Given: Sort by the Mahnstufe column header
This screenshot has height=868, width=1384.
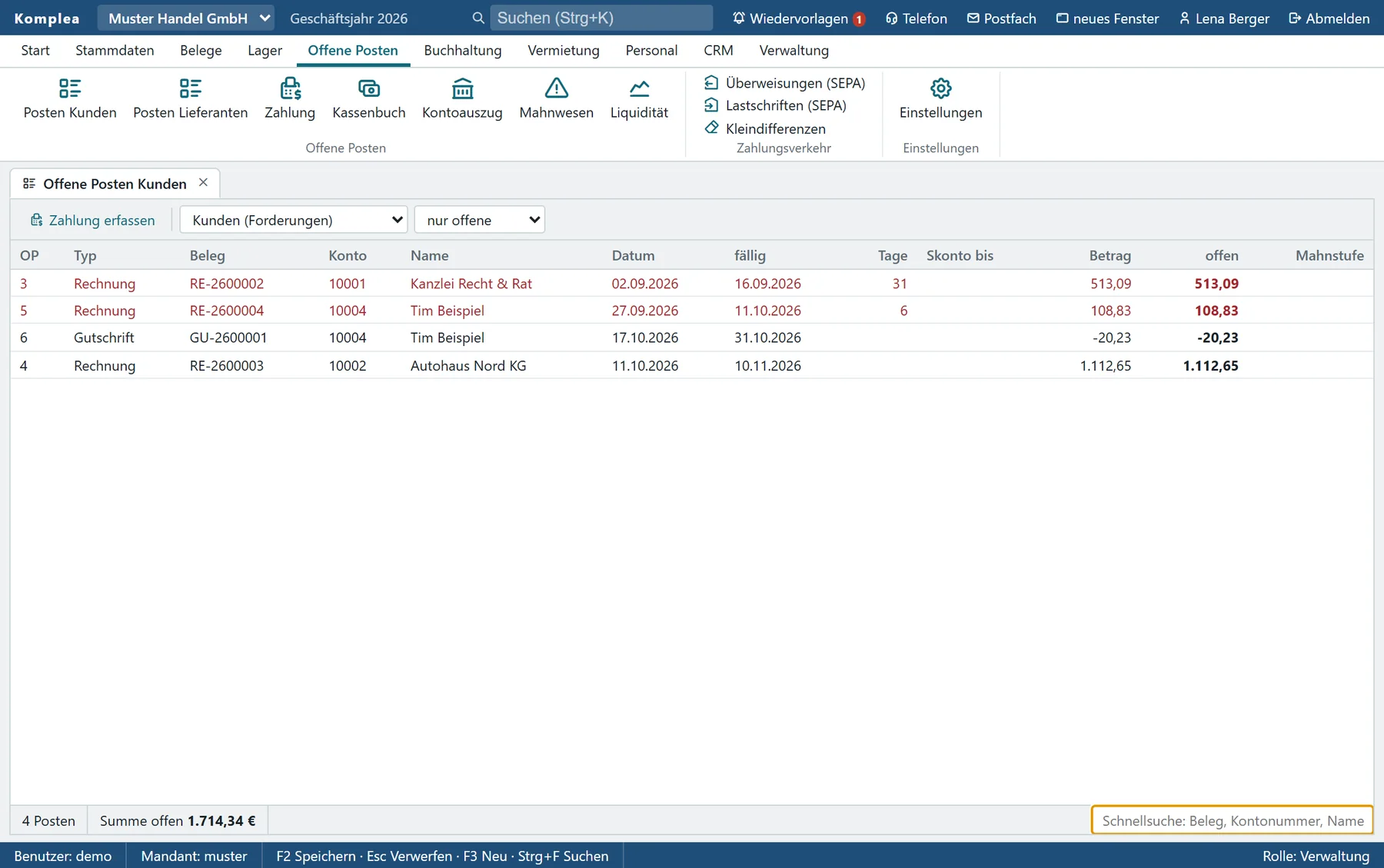Looking at the screenshot, I should (x=1329, y=256).
